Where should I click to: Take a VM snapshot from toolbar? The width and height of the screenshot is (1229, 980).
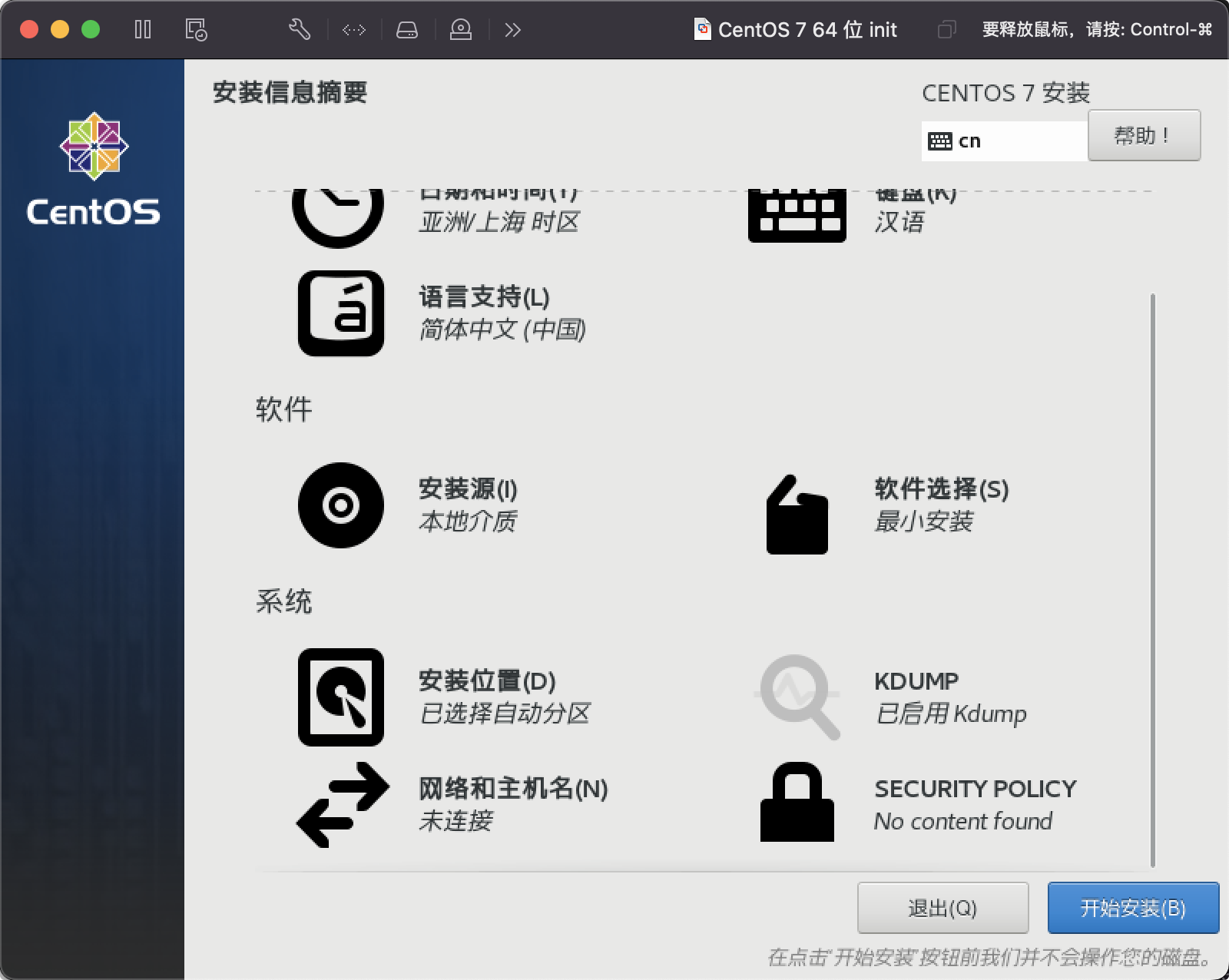point(196,30)
